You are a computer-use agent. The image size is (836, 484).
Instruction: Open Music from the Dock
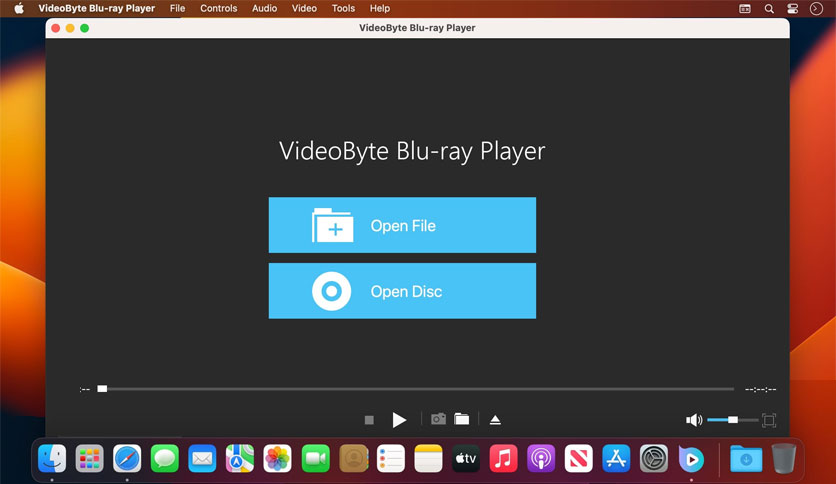pos(503,458)
